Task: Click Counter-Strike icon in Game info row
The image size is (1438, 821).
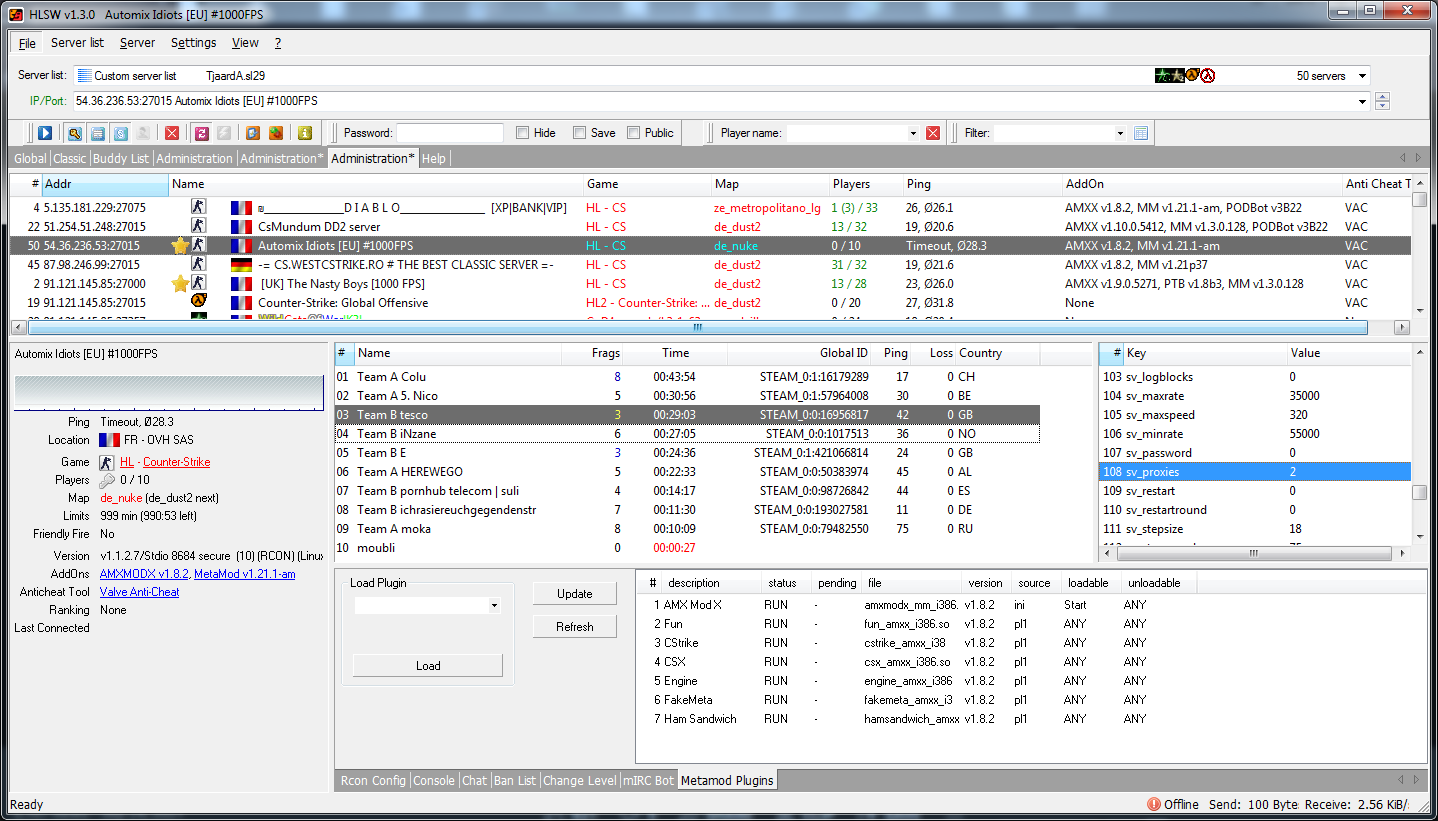Action: (107, 462)
